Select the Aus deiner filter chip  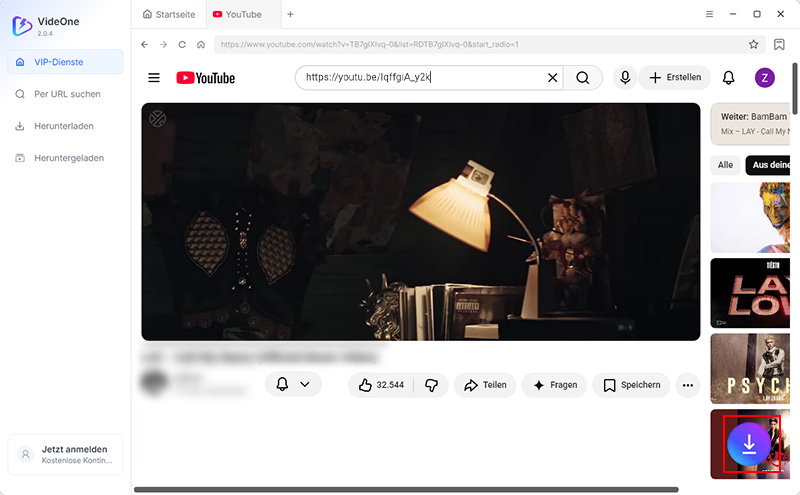click(768, 165)
